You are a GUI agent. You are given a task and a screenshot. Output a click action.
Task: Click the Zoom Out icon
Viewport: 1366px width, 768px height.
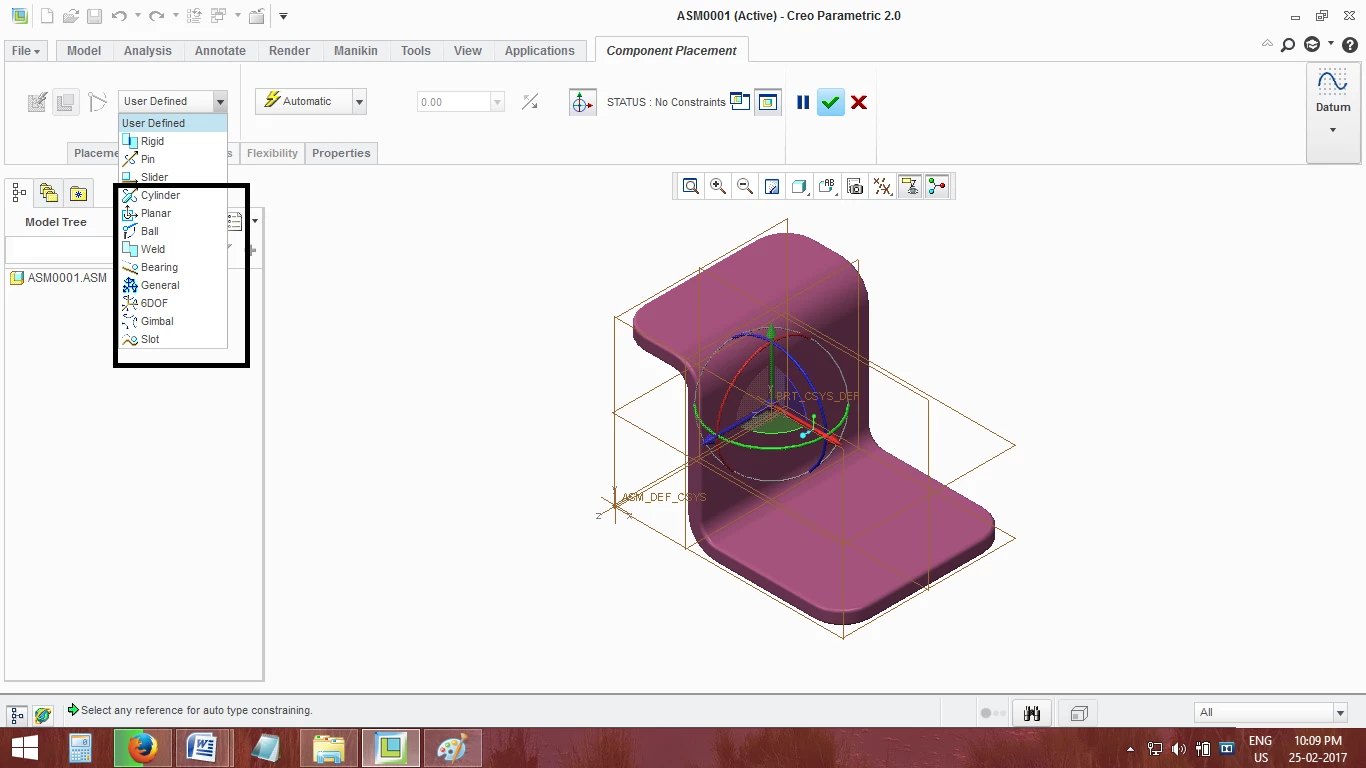[745, 186]
